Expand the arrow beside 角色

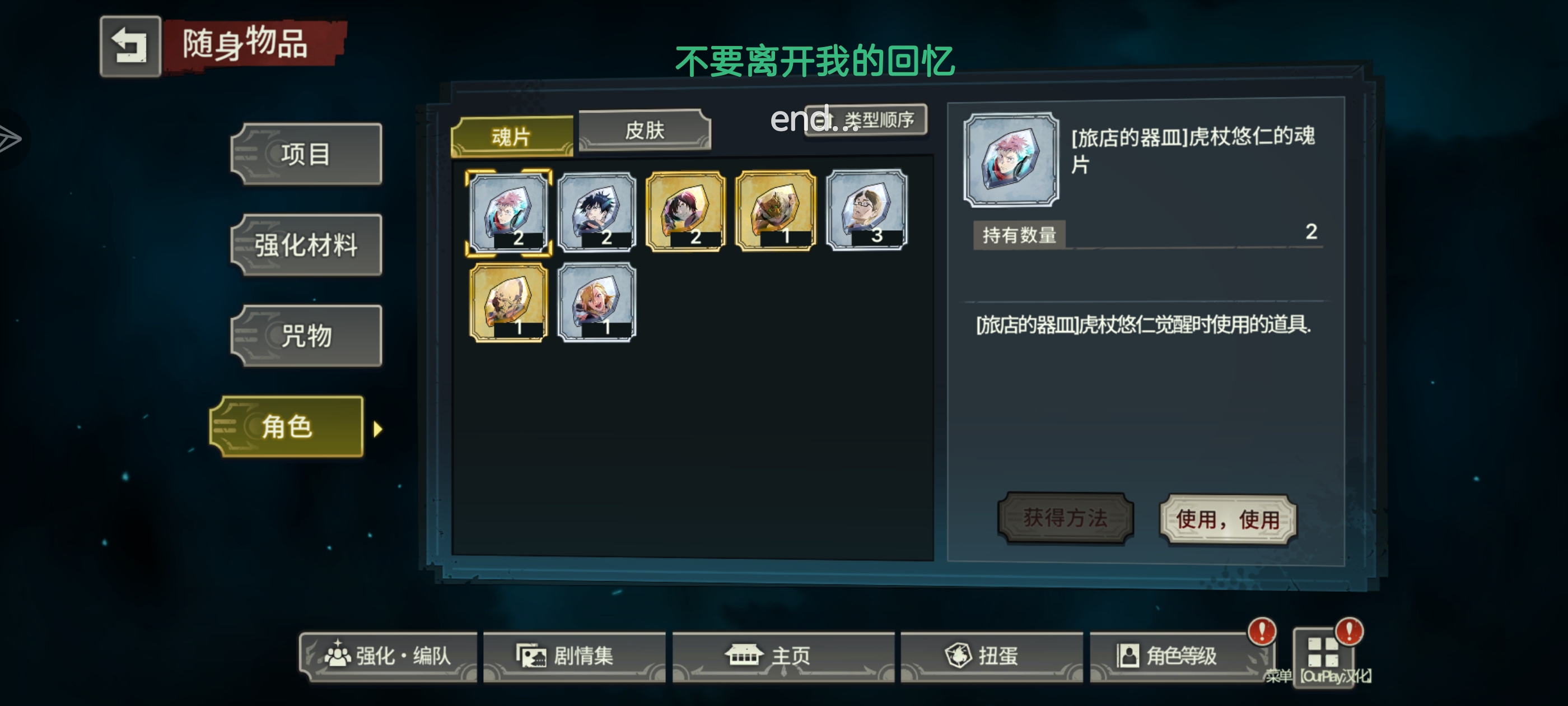pos(377,429)
